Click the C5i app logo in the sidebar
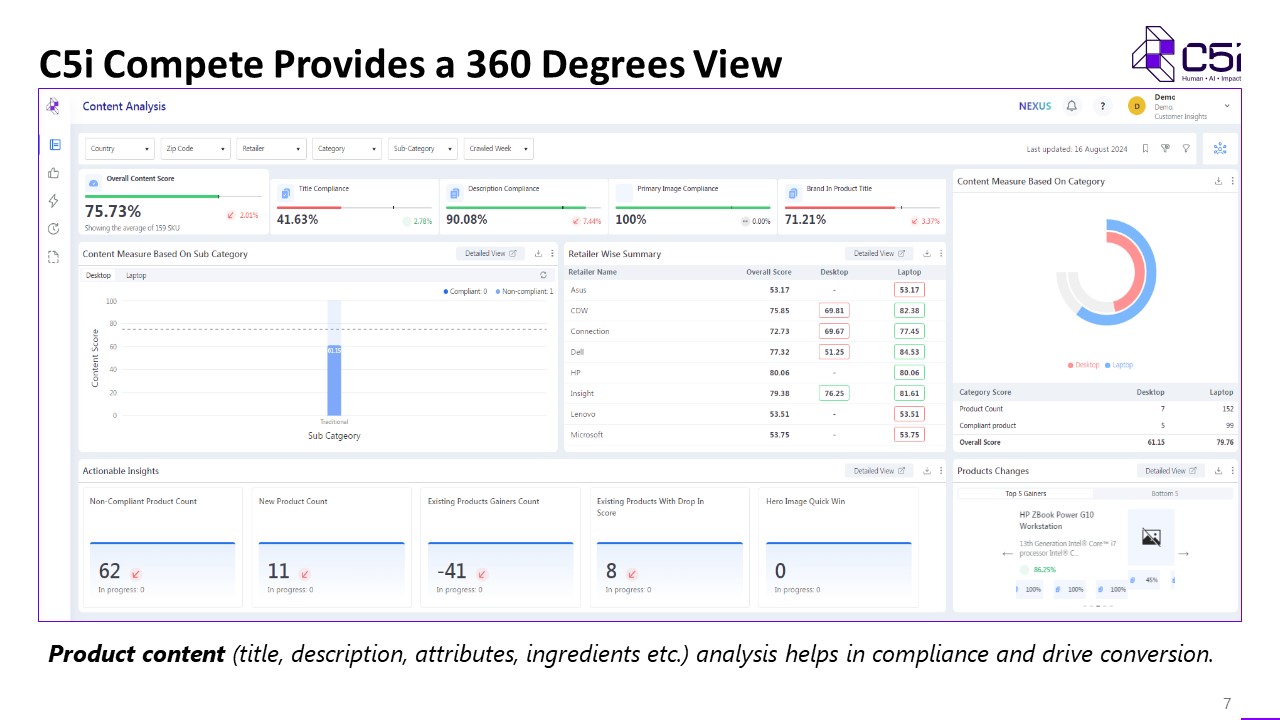The height and width of the screenshot is (720, 1280). click(x=54, y=106)
